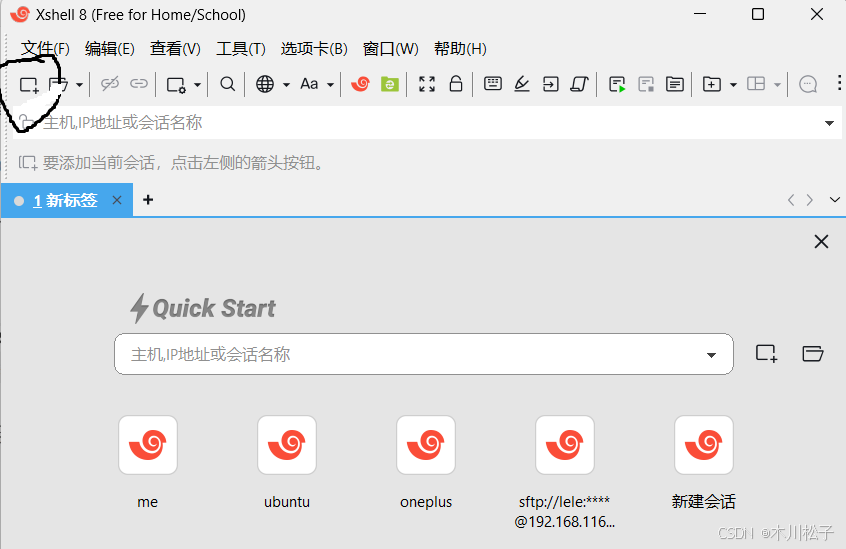
Task: Launch Xftp green toolbar icon
Action: [390, 84]
